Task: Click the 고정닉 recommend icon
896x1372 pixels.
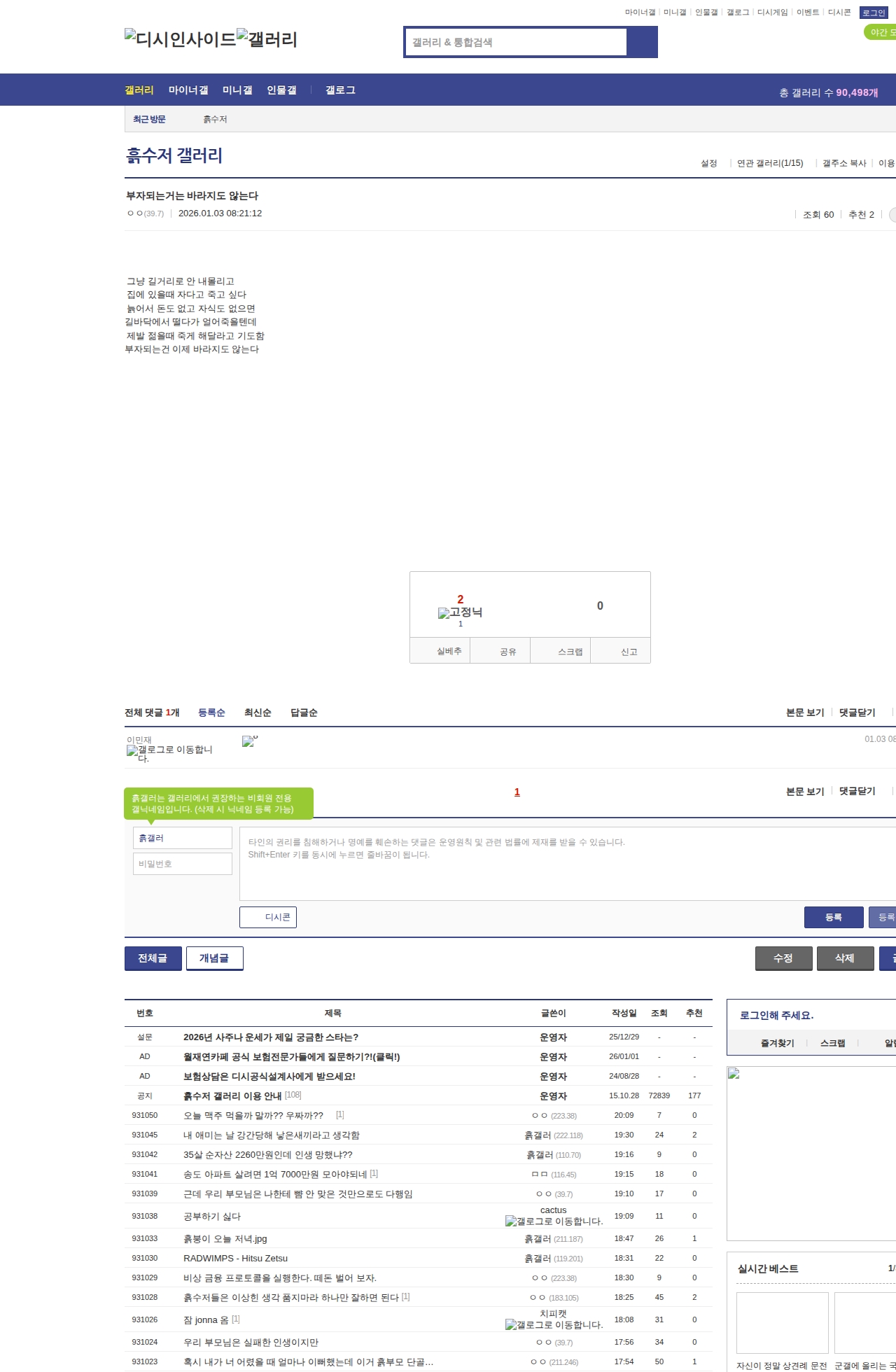Action: [460, 612]
